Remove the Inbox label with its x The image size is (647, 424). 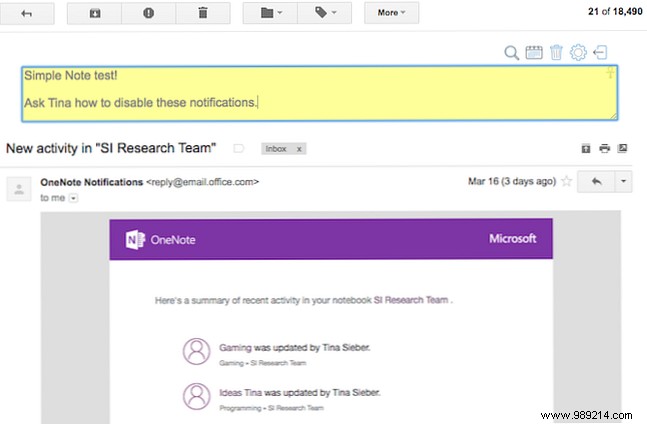tap(299, 149)
